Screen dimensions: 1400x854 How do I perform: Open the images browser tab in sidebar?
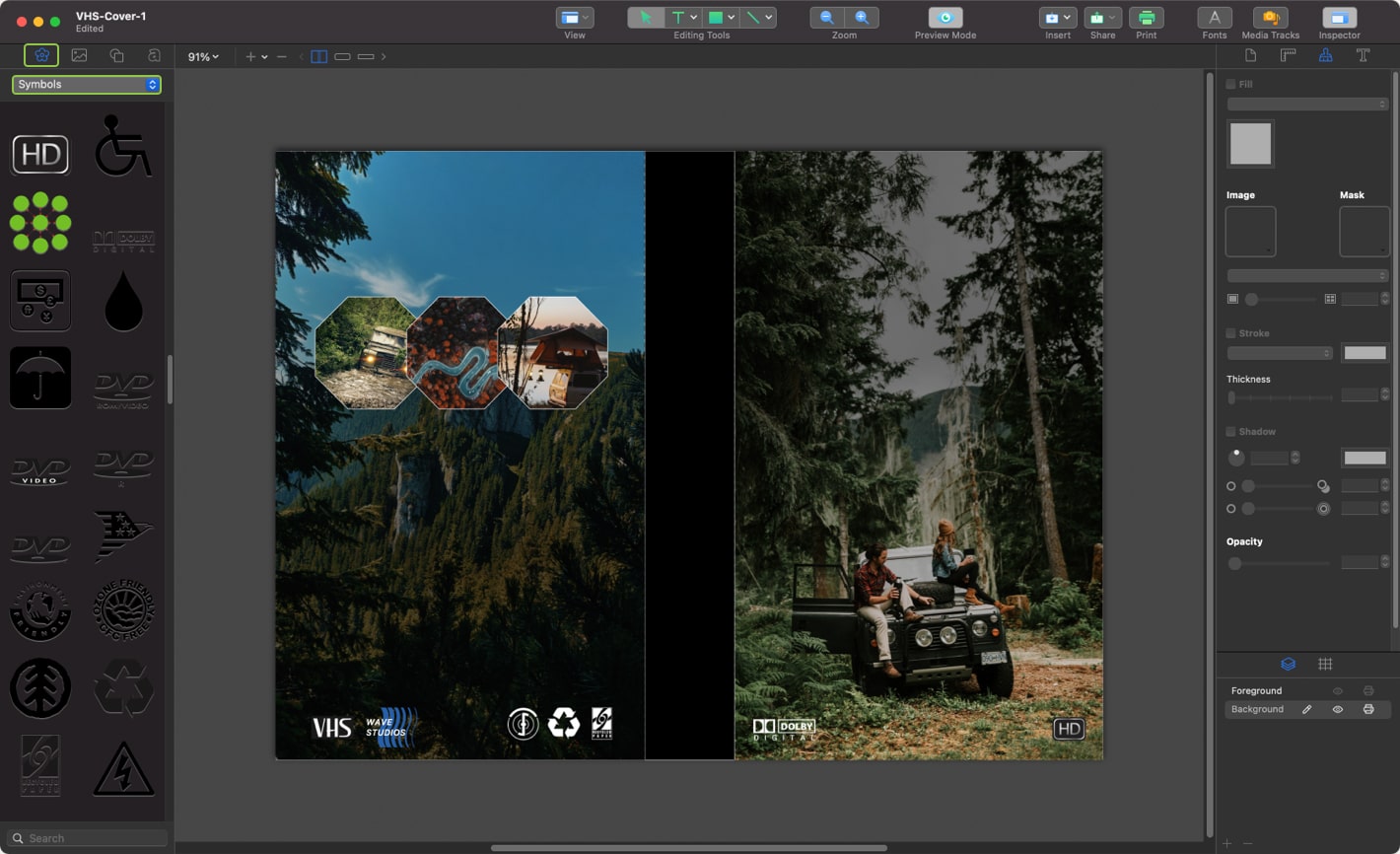pyautogui.click(x=79, y=55)
